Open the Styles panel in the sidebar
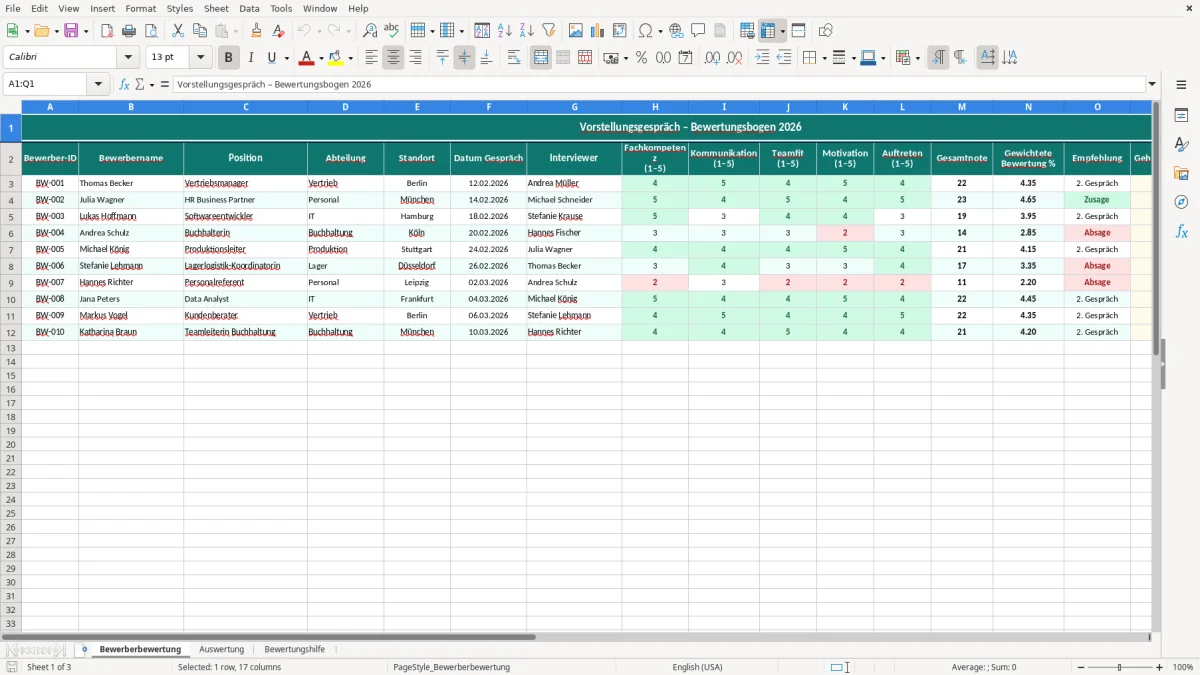The height and width of the screenshot is (675, 1200). [1181, 144]
